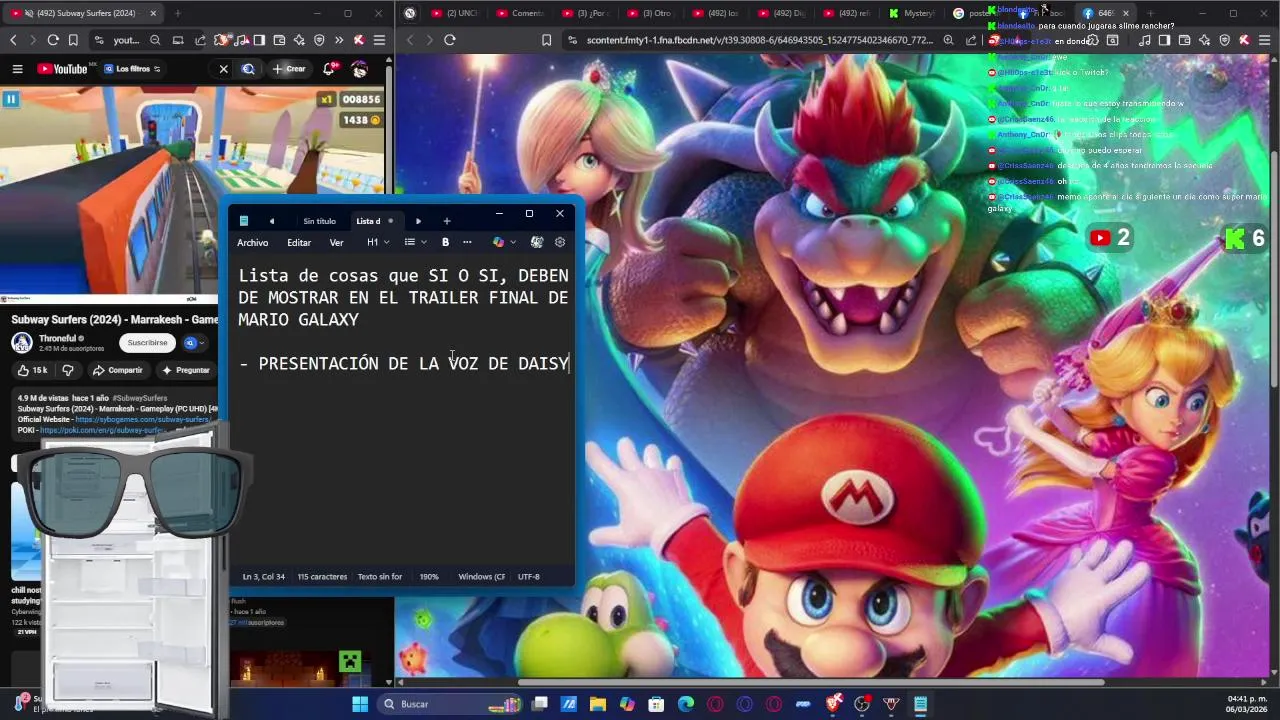
Task: Open the YouTube hamburger guide menu
Action: (x=17, y=69)
